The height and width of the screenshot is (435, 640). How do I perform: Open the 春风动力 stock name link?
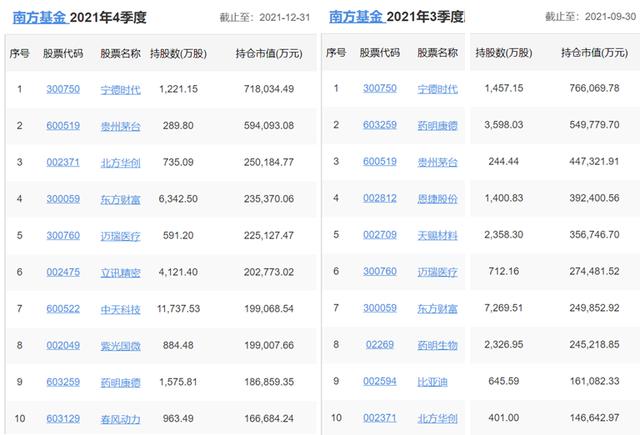tap(120, 419)
